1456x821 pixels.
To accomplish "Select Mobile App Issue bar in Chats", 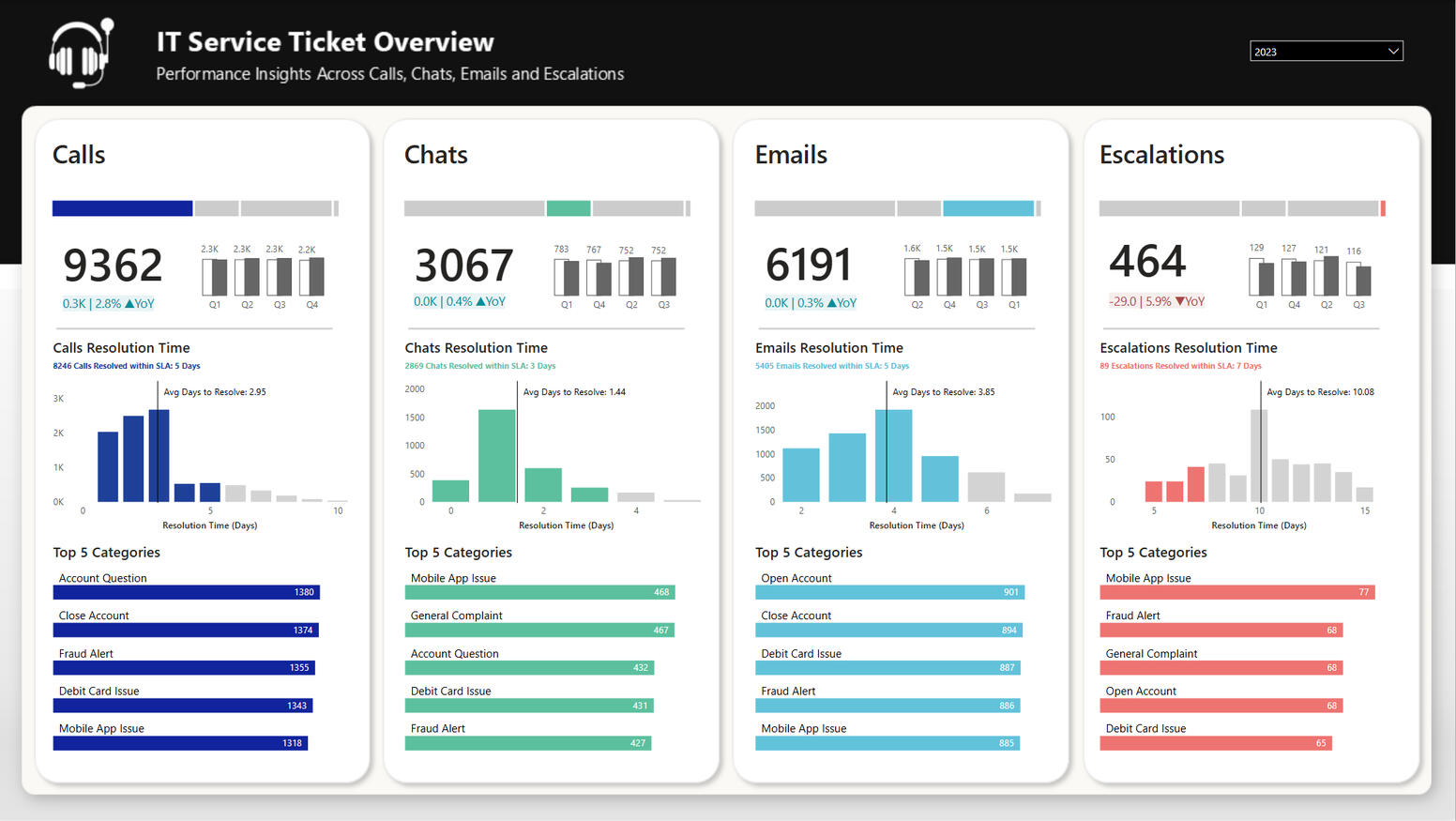I will coord(538,592).
